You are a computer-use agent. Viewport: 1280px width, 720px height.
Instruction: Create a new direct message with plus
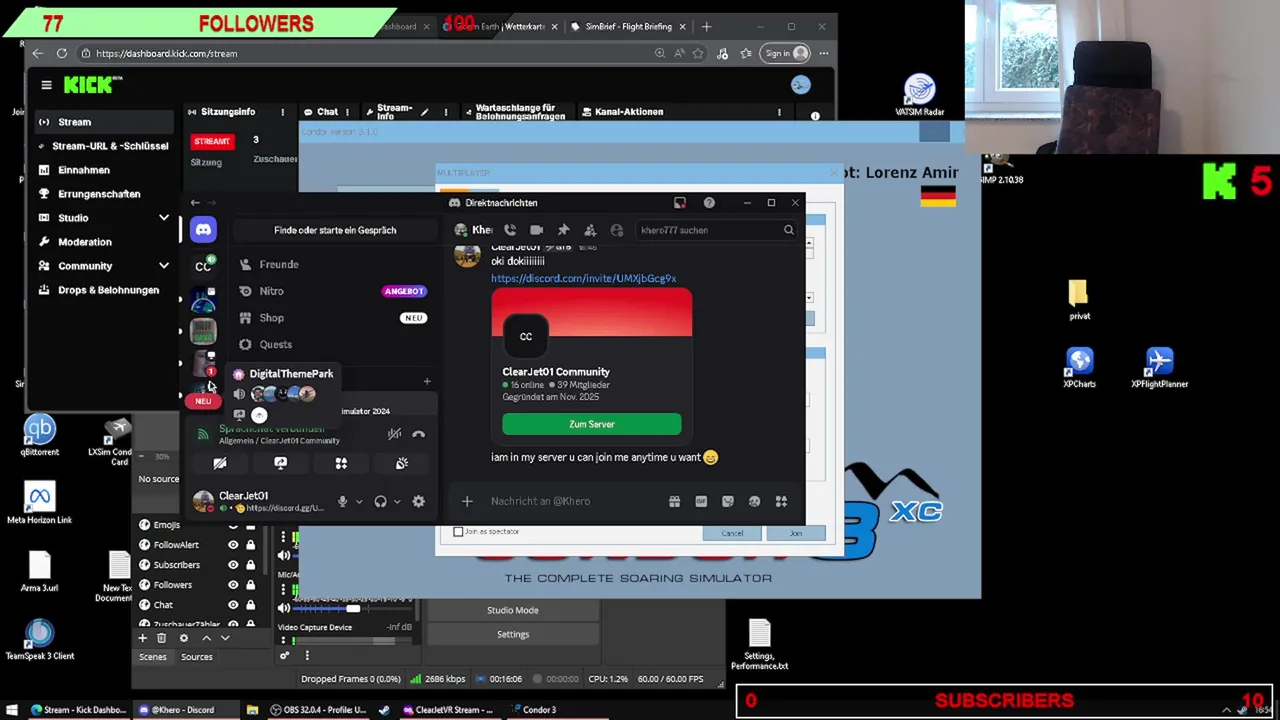click(427, 381)
